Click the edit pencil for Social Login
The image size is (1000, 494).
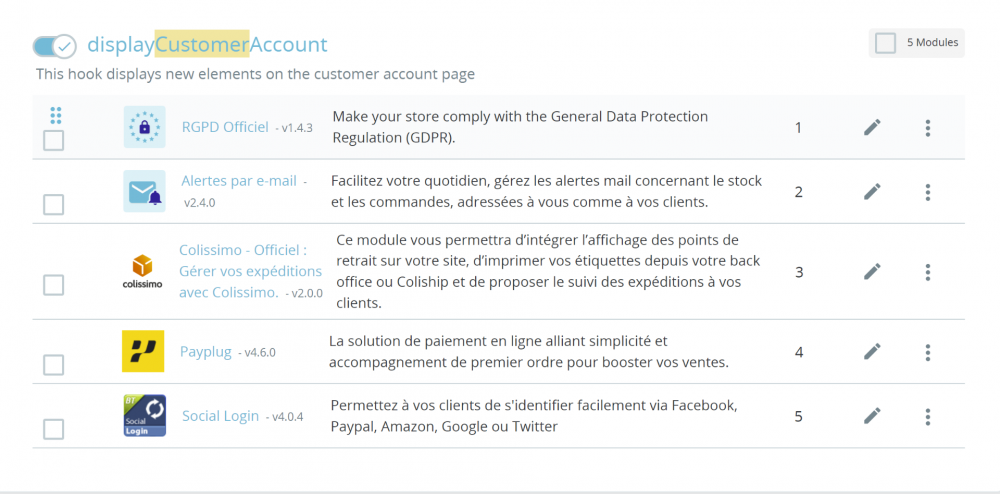(872, 415)
